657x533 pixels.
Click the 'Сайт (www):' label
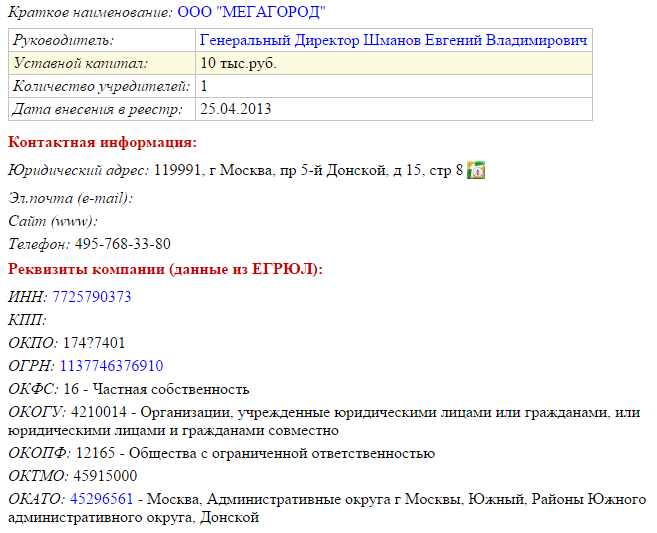click(53, 221)
